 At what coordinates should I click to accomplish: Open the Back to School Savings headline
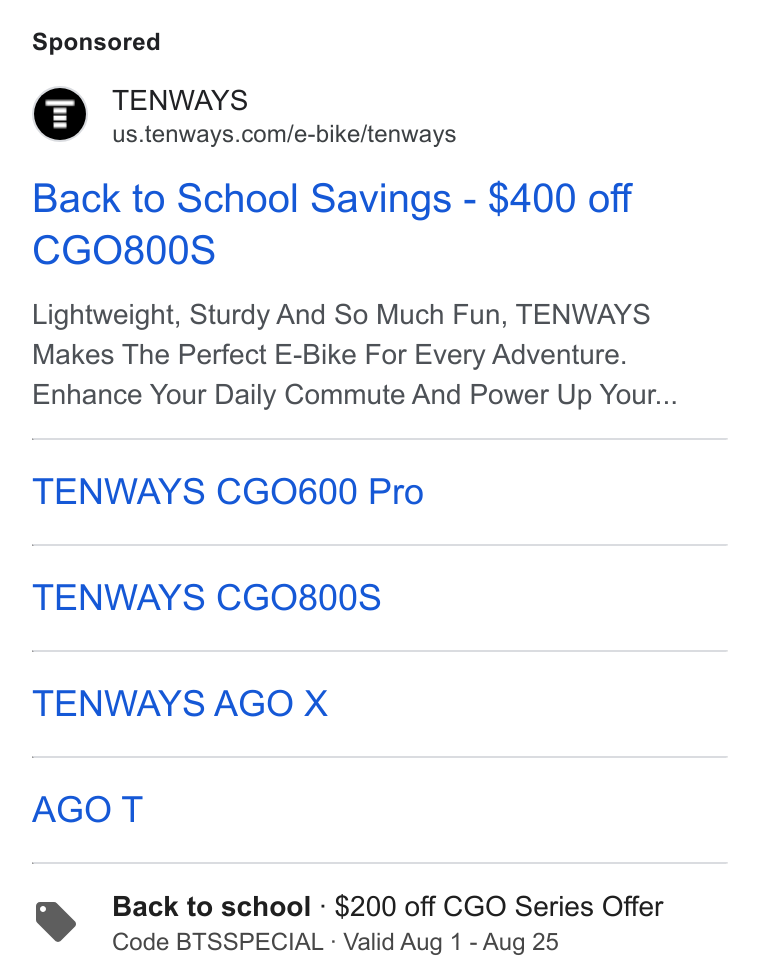(332, 224)
